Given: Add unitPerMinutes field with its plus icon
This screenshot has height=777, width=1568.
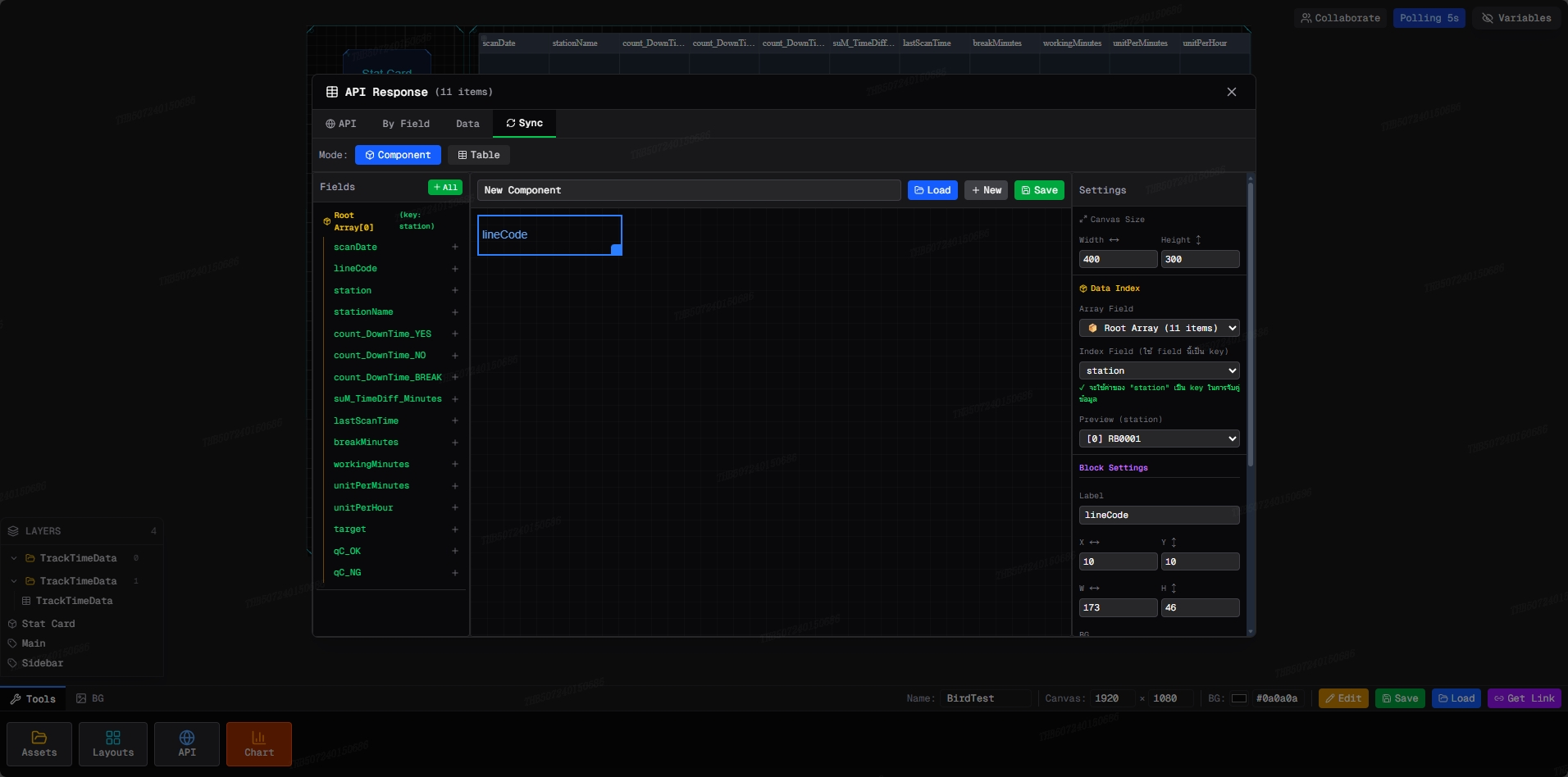Looking at the screenshot, I should [x=455, y=486].
